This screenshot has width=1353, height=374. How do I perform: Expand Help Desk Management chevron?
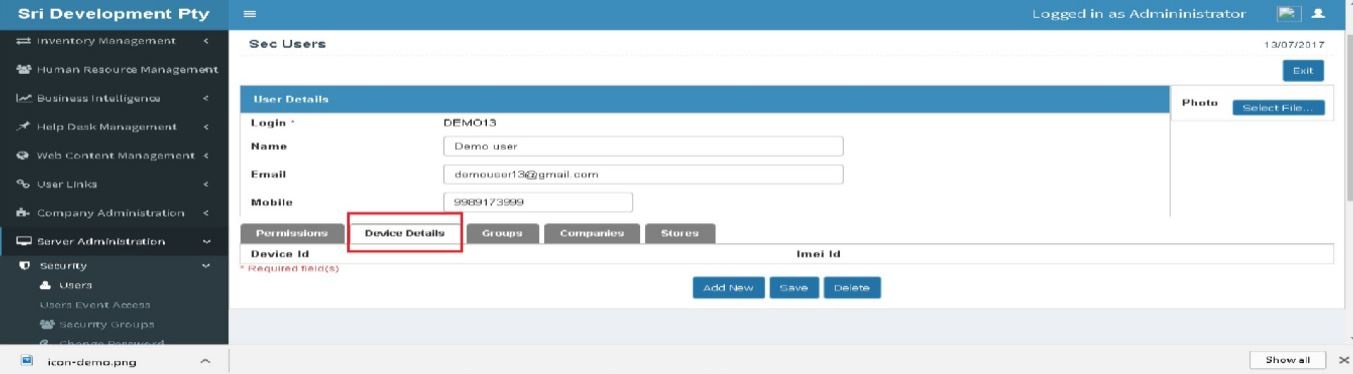(205, 127)
